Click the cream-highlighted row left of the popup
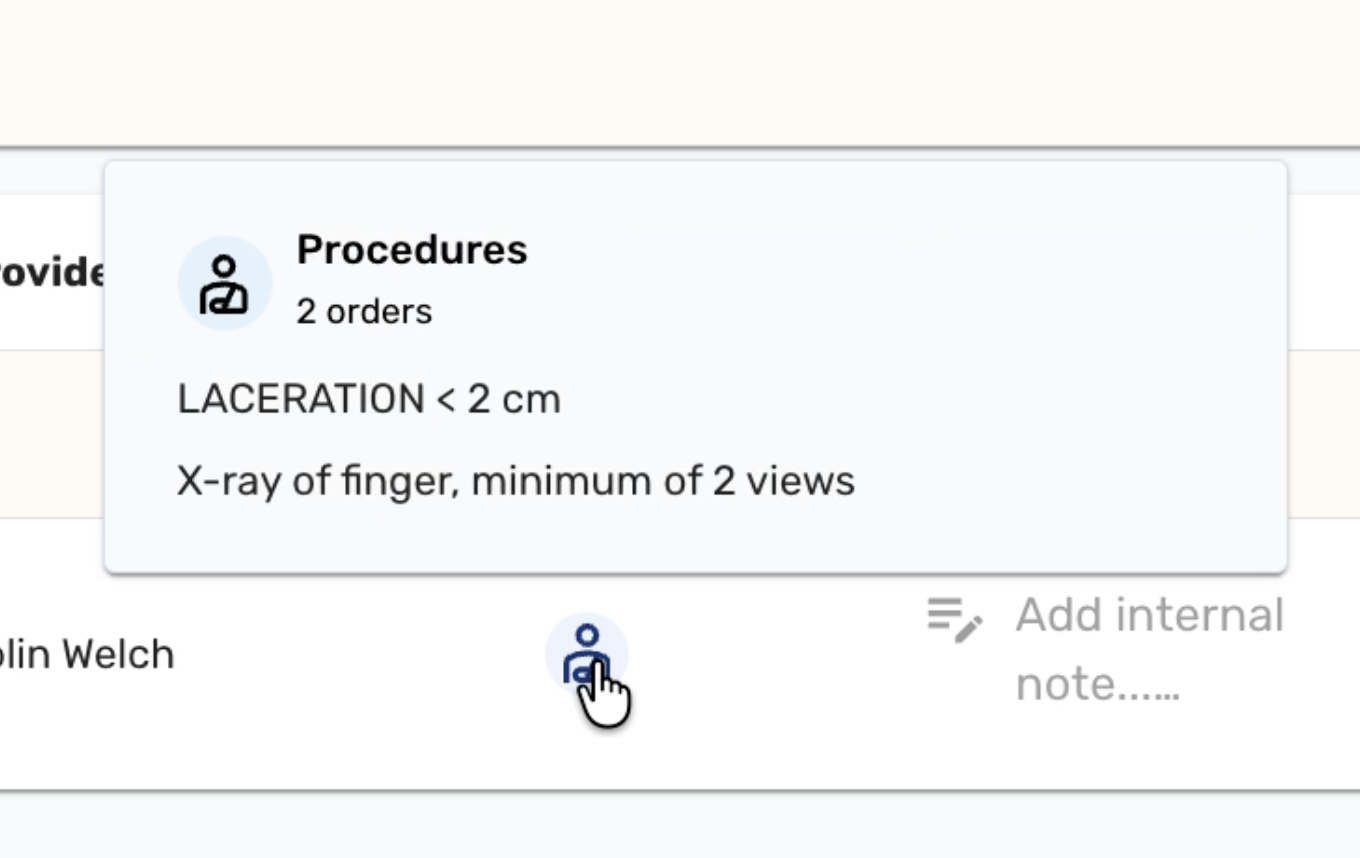Viewport: 1360px width, 858px height. pyautogui.click(x=50, y=433)
